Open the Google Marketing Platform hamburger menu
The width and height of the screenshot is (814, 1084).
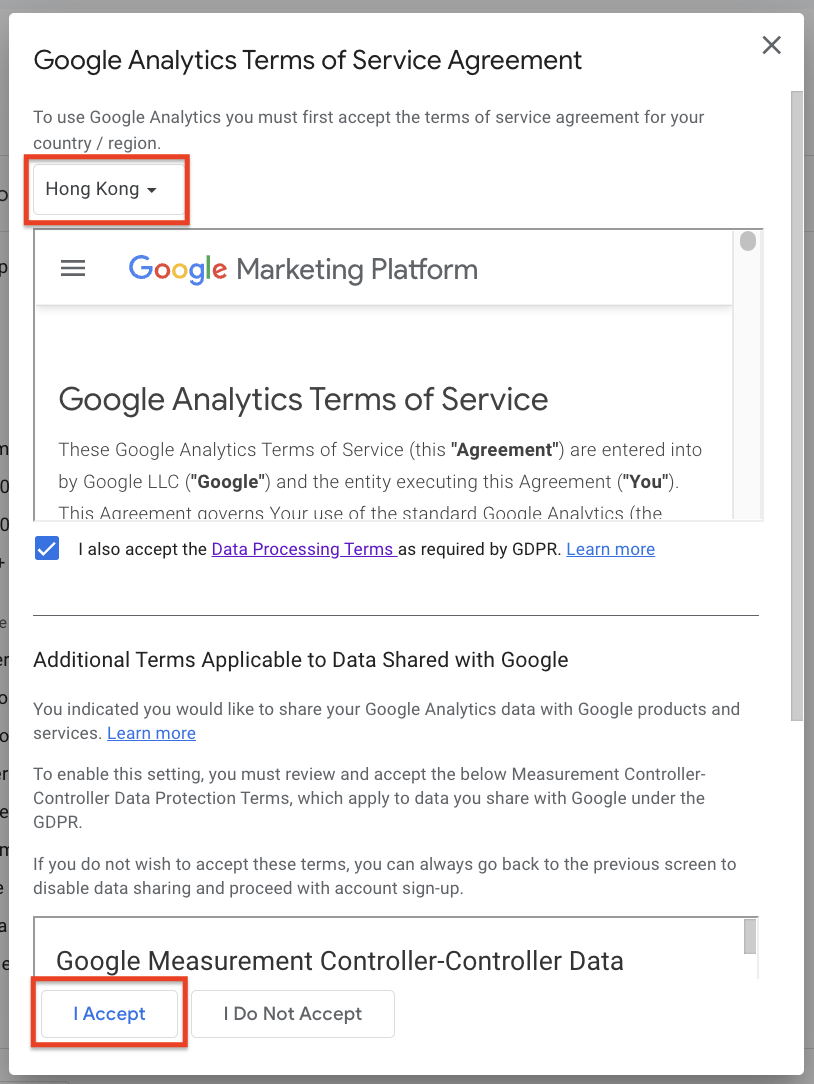(x=73, y=268)
